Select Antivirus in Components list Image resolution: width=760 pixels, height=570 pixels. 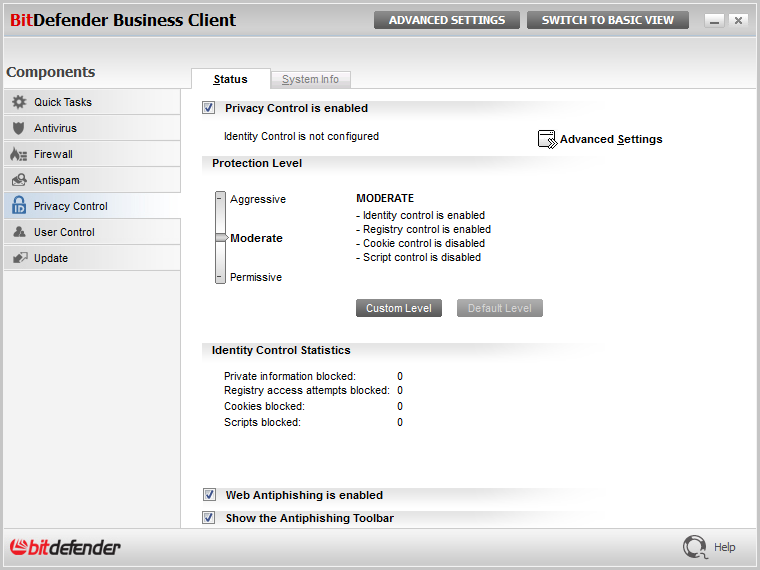92,128
